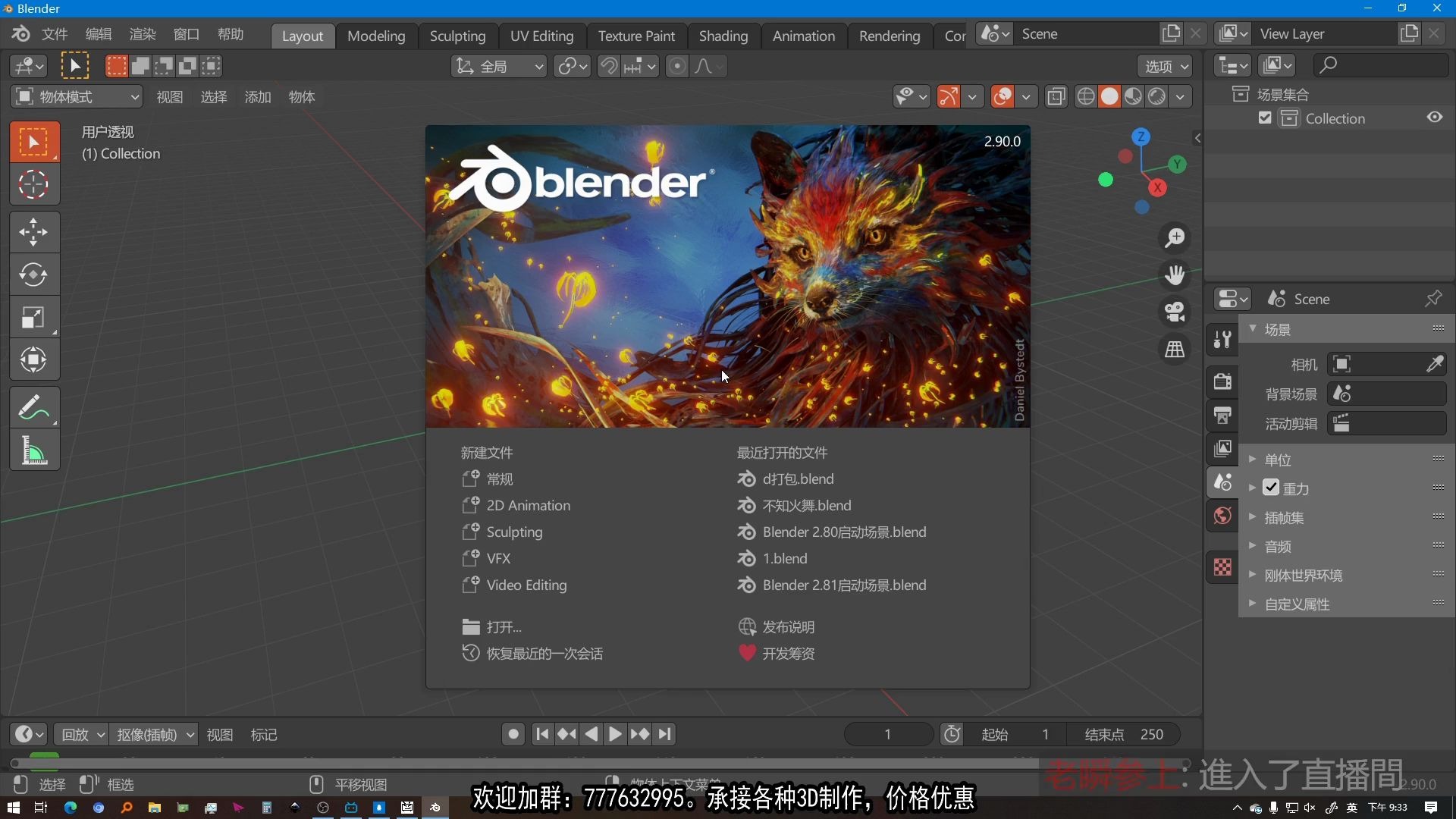Click the outliner search field
Screen dimensions: 1456x819
pos(1380,65)
